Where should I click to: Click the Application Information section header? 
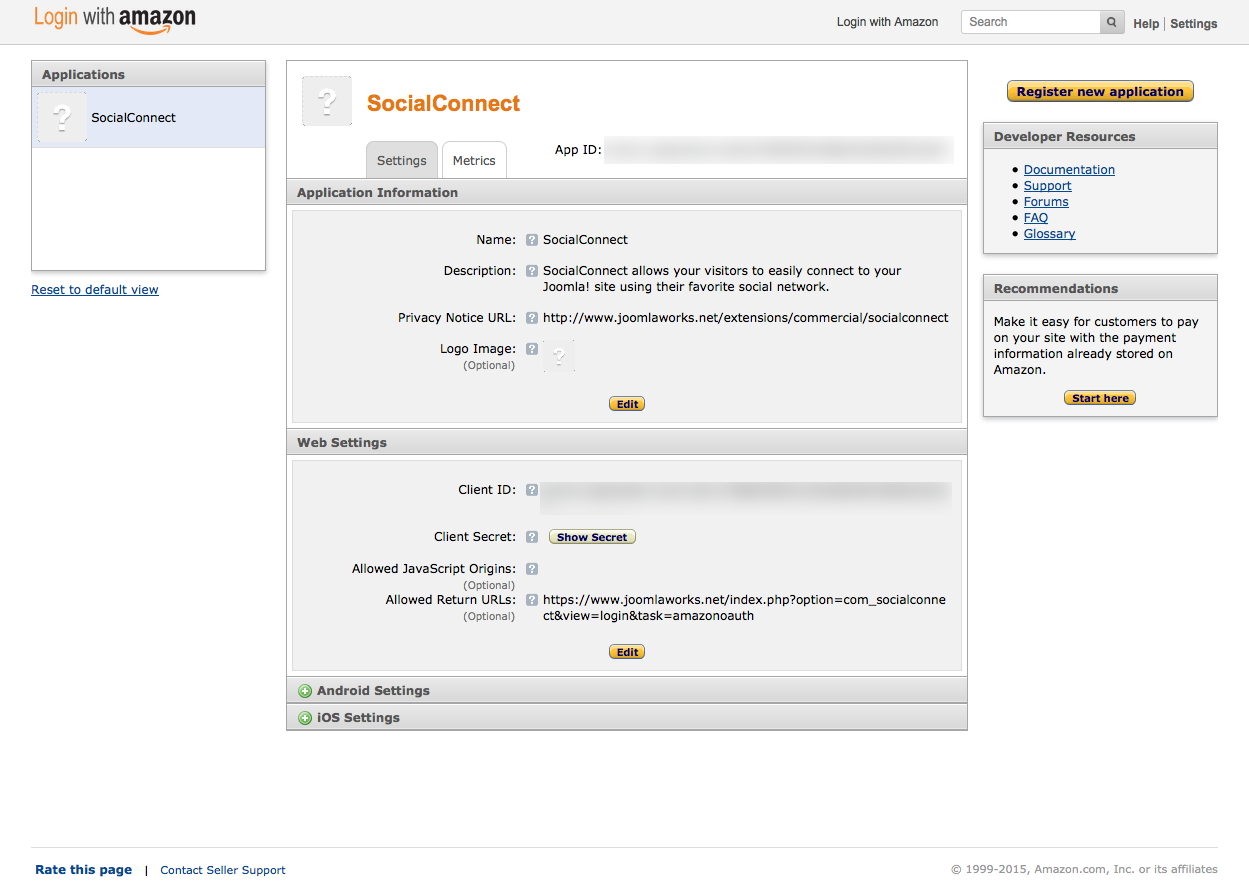tap(627, 193)
